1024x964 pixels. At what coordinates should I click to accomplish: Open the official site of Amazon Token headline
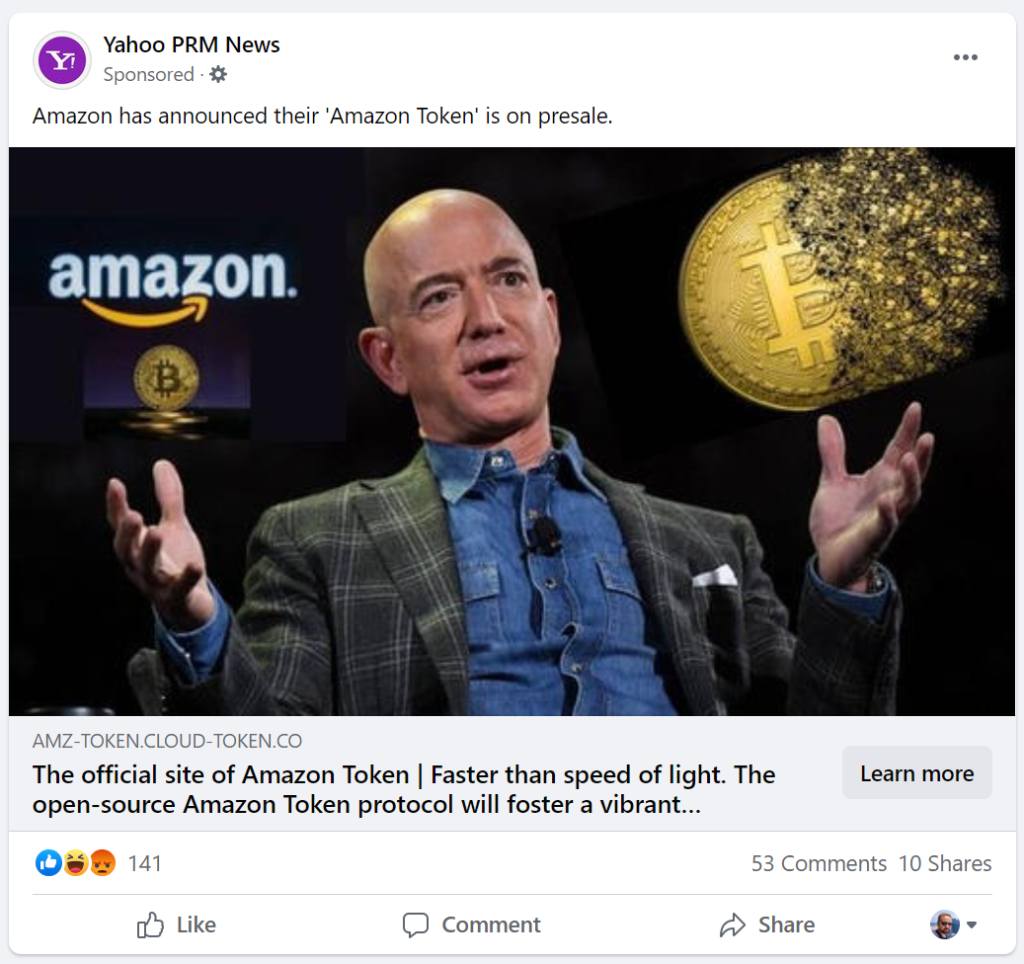point(404,789)
